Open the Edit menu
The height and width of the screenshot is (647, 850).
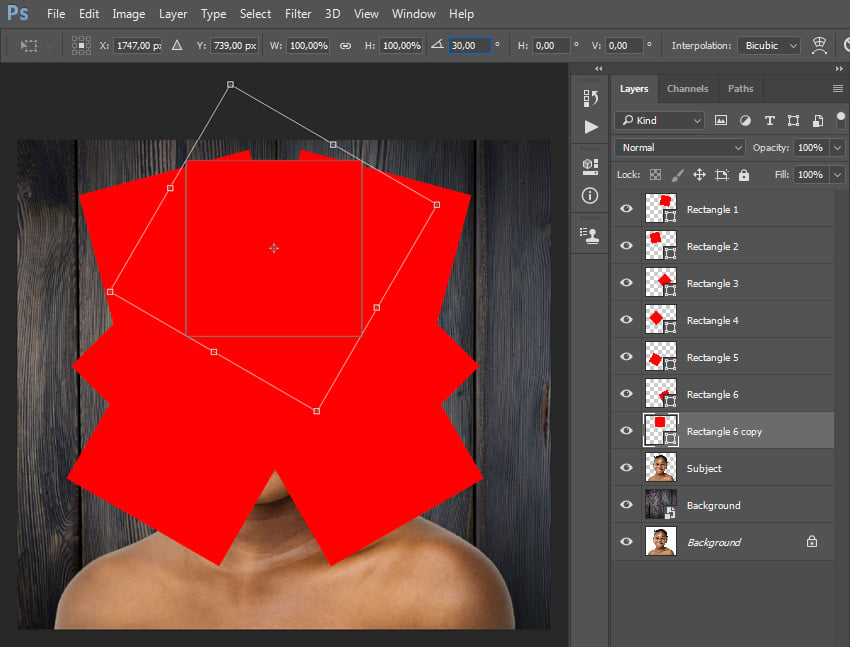89,14
